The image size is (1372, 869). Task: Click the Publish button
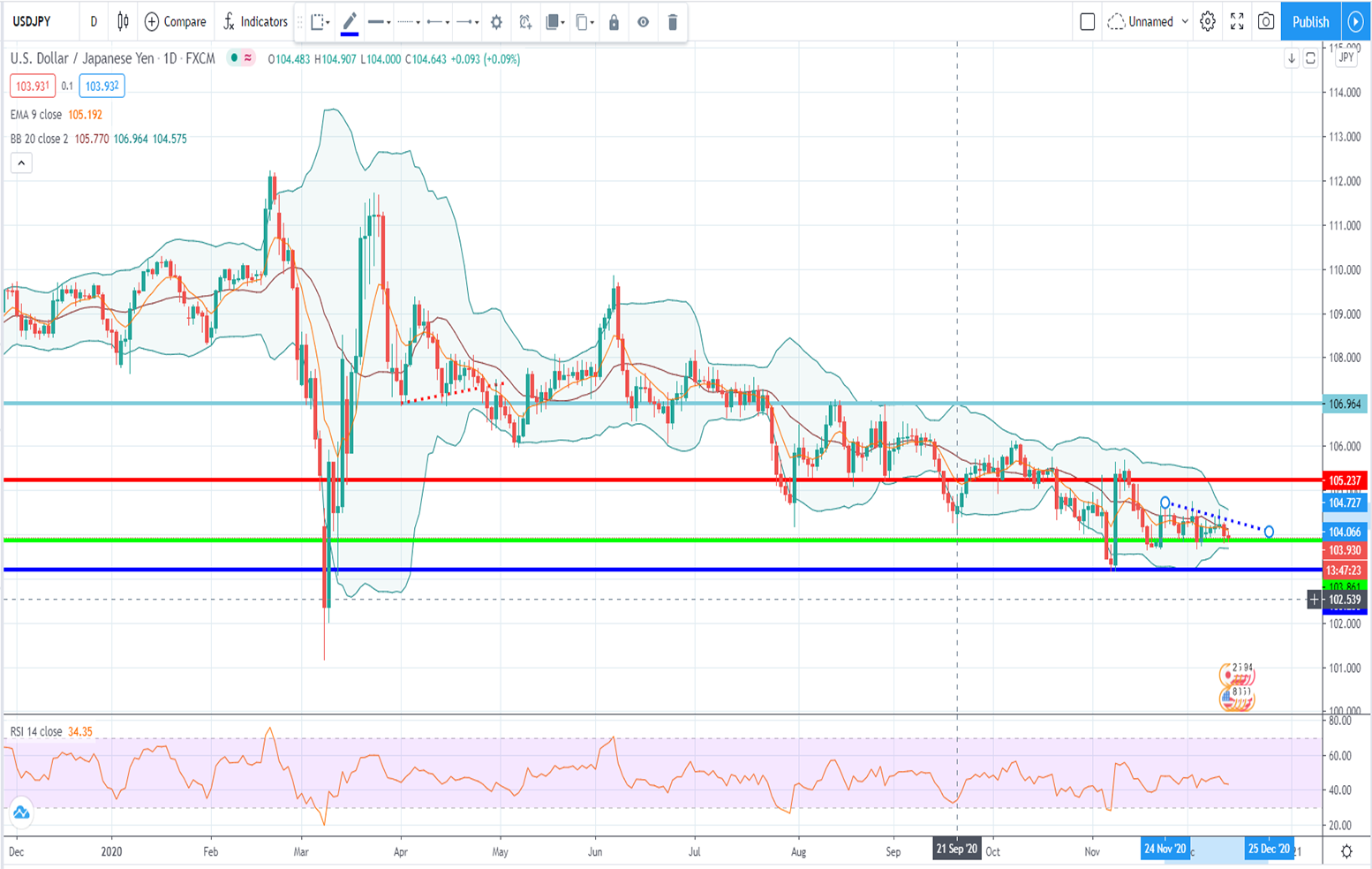point(1310,22)
